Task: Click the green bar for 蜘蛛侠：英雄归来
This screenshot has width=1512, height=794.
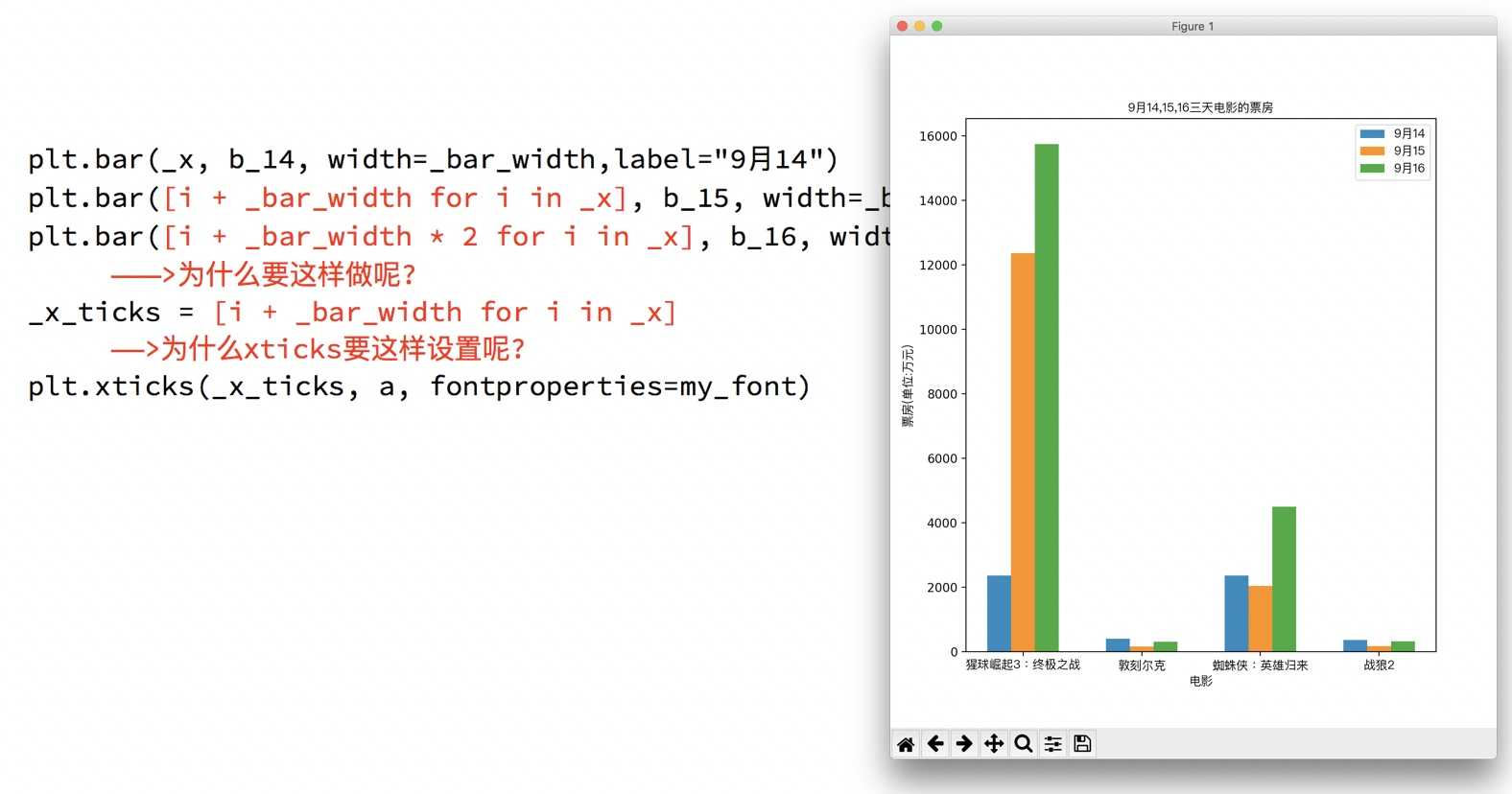Action: click(x=1284, y=579)
